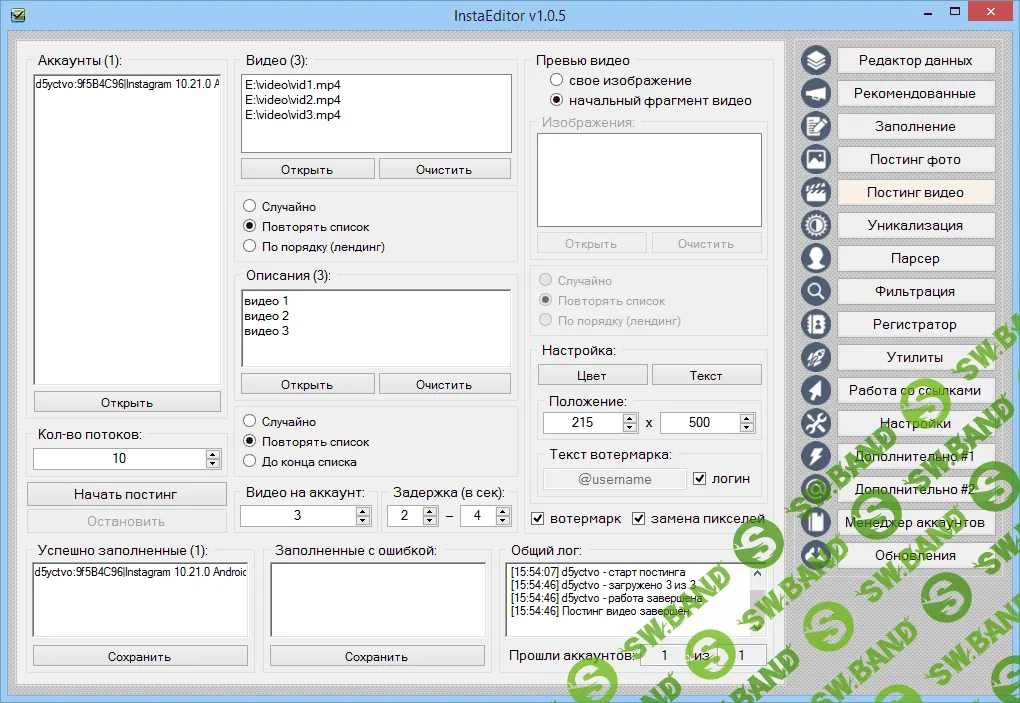
Task: Uncheck the замена пикселей checkbox
Action: point(639,519)
